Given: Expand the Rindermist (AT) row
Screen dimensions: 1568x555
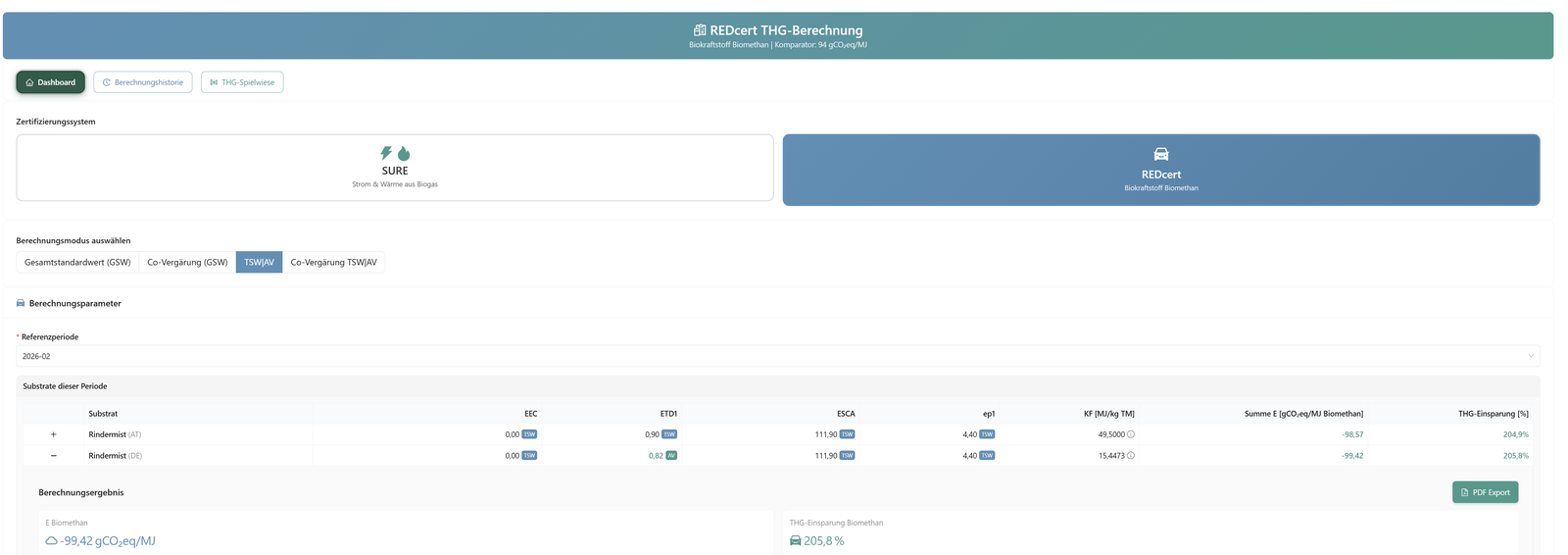Looking at the screenshot, I should pos(54,434).
